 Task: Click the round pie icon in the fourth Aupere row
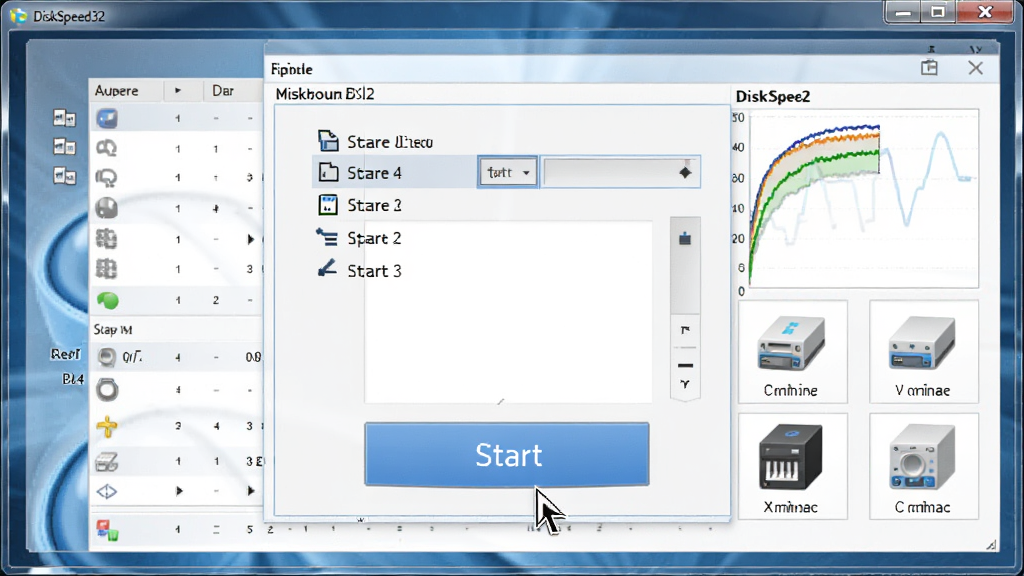[106, 208]
